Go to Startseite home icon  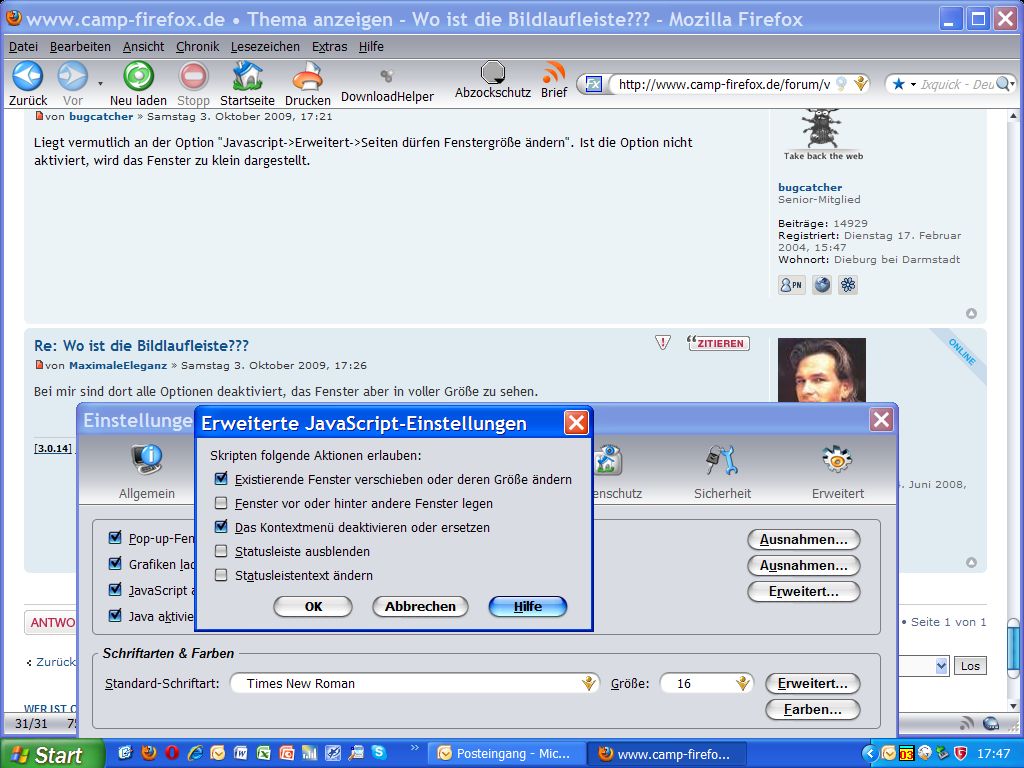coord(248,76)
